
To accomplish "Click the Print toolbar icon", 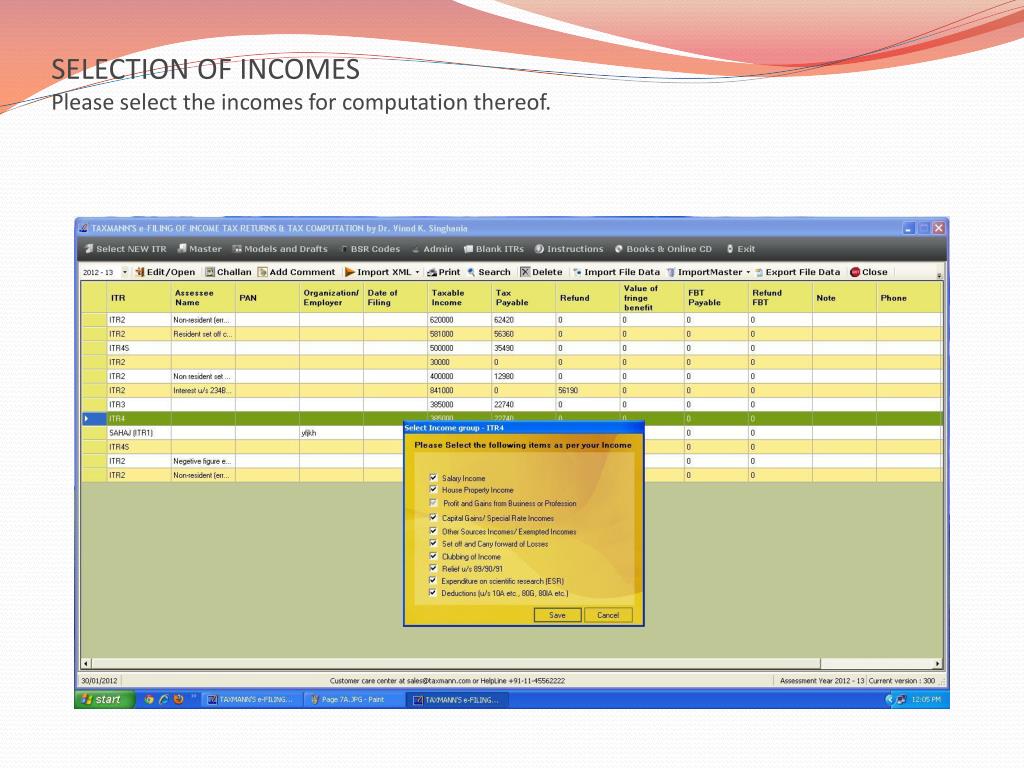I will pyautogui.click(x=432, y=272).
